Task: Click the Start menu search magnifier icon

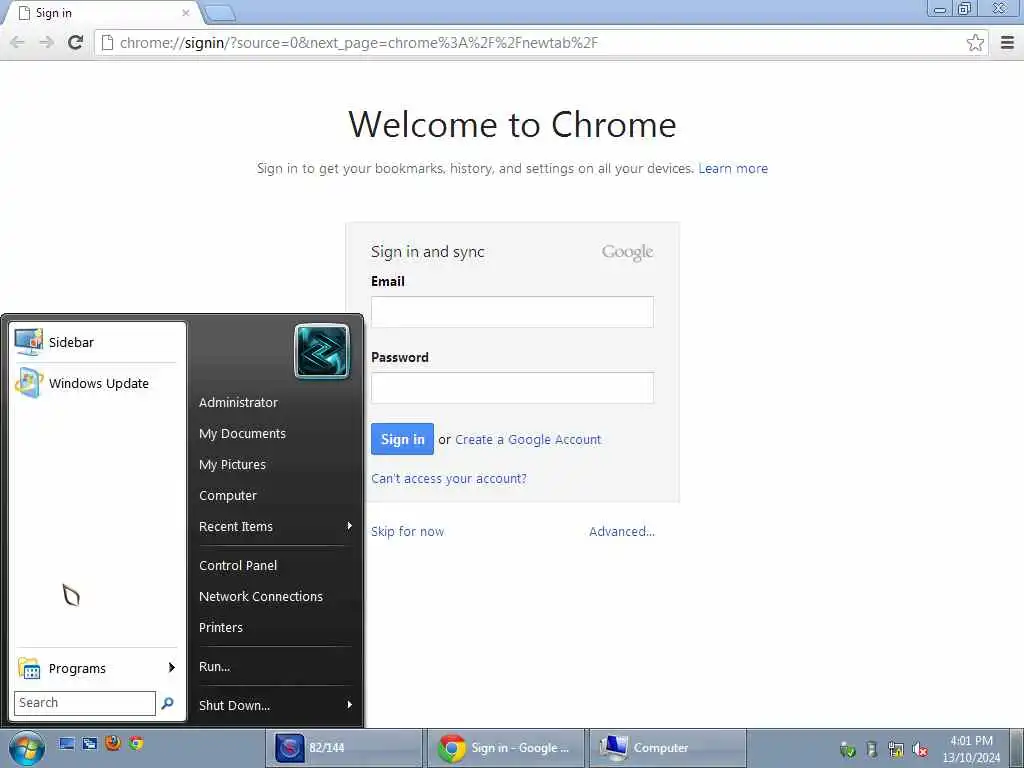Action: tap(167, 703)
